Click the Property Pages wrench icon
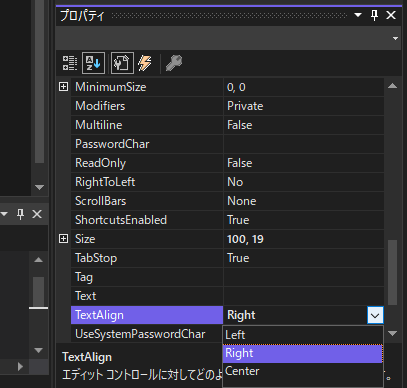407x388 pixels. click(x=174, y=63)
